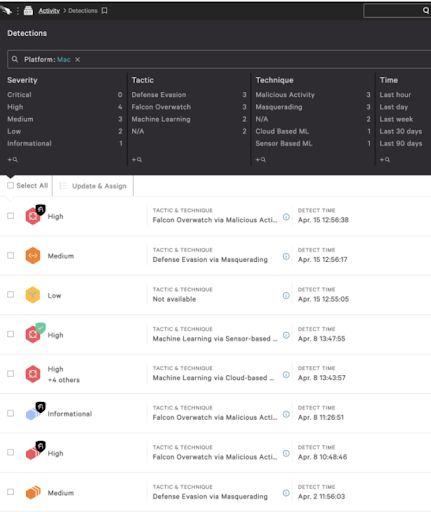Viewport: 431px width, 512px height.
Task: Check the Select All checkbox
Action: pyautogui.click(x=10, y=185)
